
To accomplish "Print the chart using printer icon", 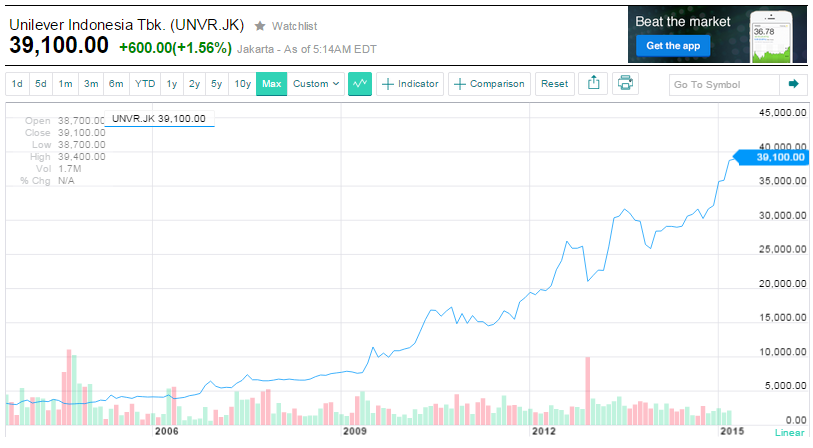I will click(625, 83).
